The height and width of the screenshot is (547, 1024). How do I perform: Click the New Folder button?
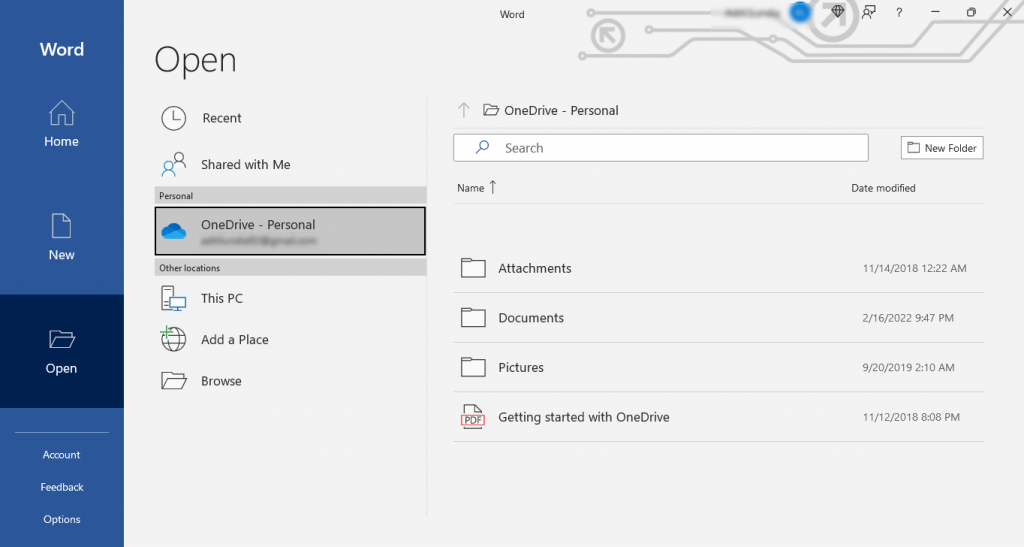point(941,148)
